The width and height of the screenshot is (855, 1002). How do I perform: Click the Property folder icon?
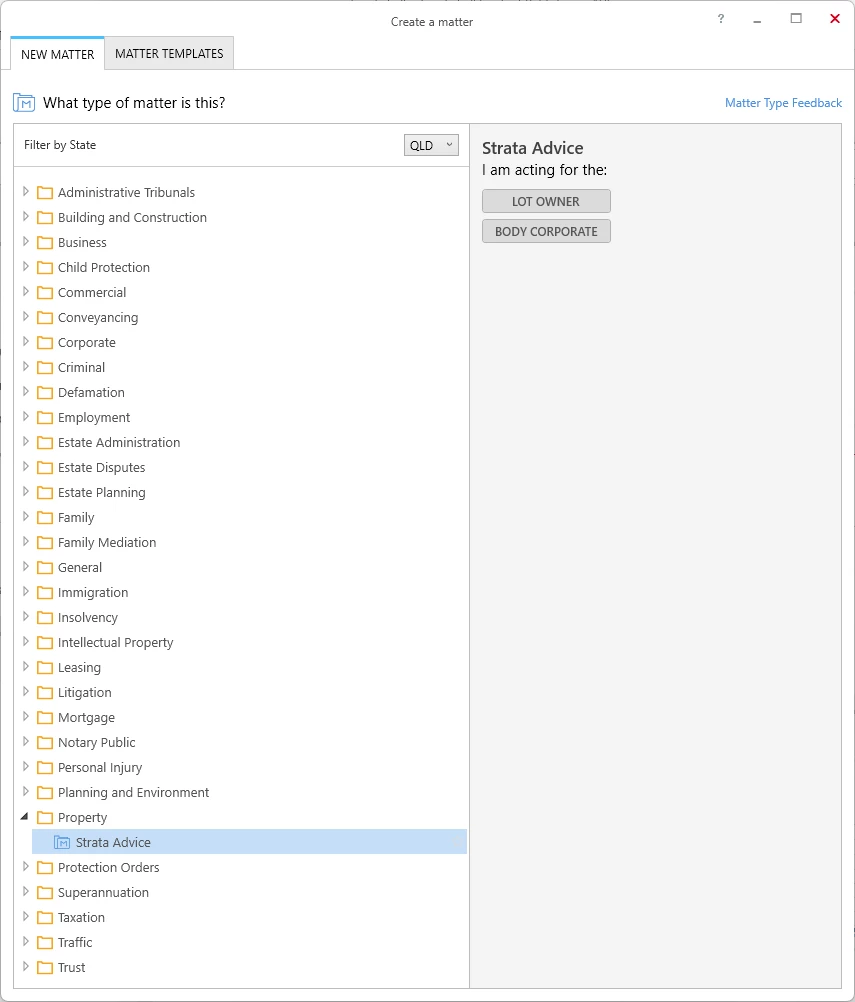tap(45, 817)
